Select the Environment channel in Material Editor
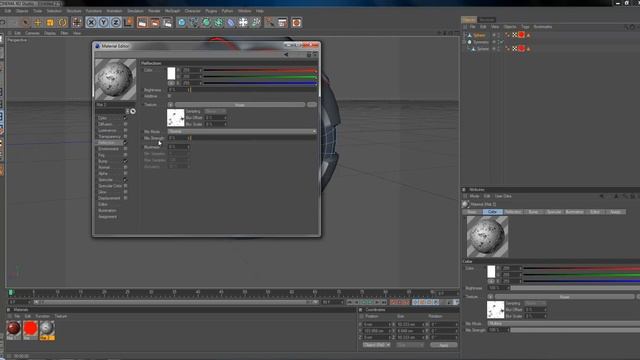Viewport: 640px width, 360px height. pyautogui.click(x=109, y=149)
